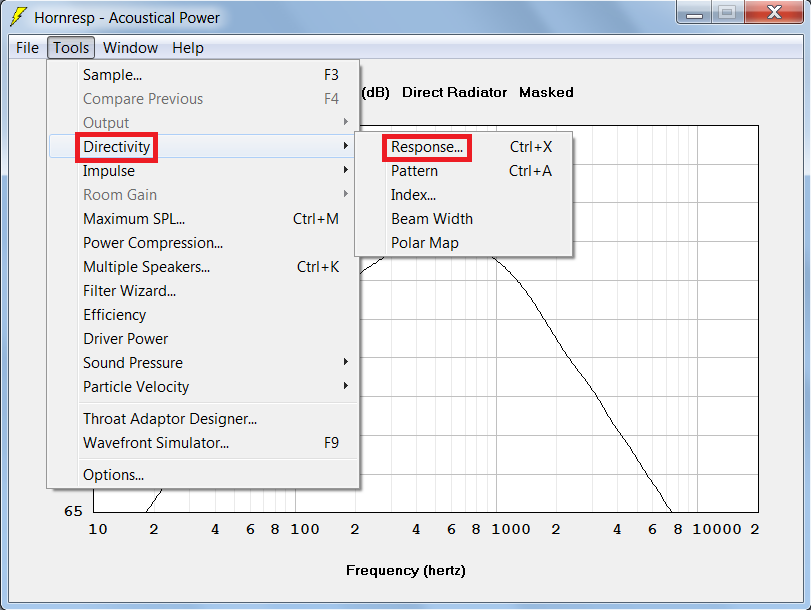Close the open Tools menu
This screenshot has height=610, width=811.
pyautogui.click(x=71, y=48)
